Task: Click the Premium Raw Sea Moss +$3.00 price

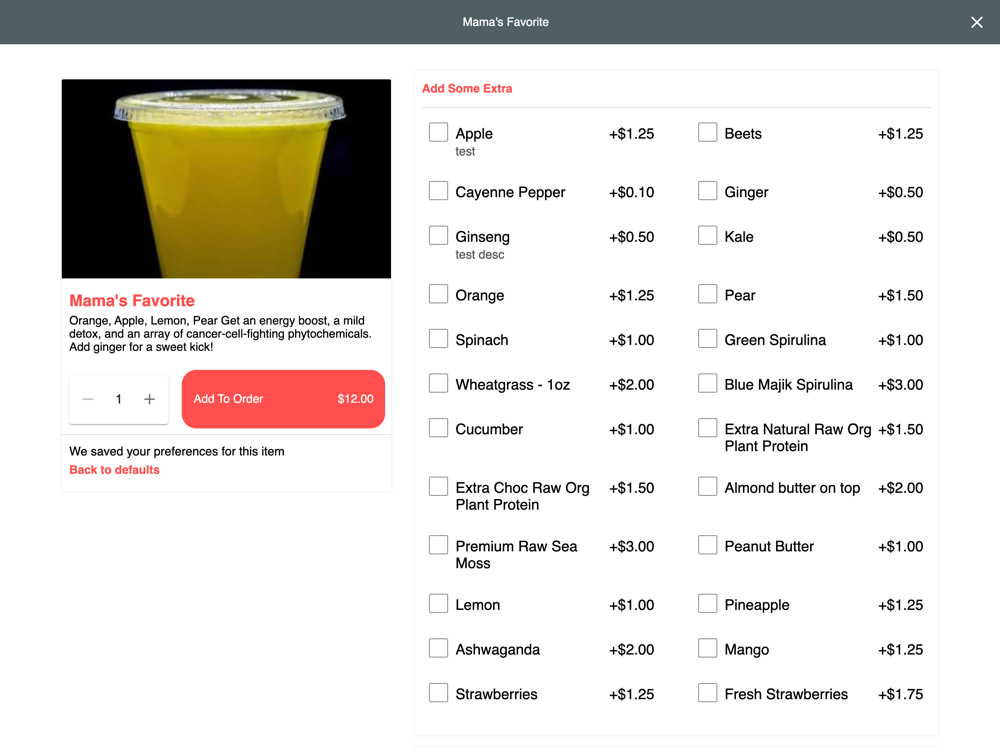Action: click(631, 547)
